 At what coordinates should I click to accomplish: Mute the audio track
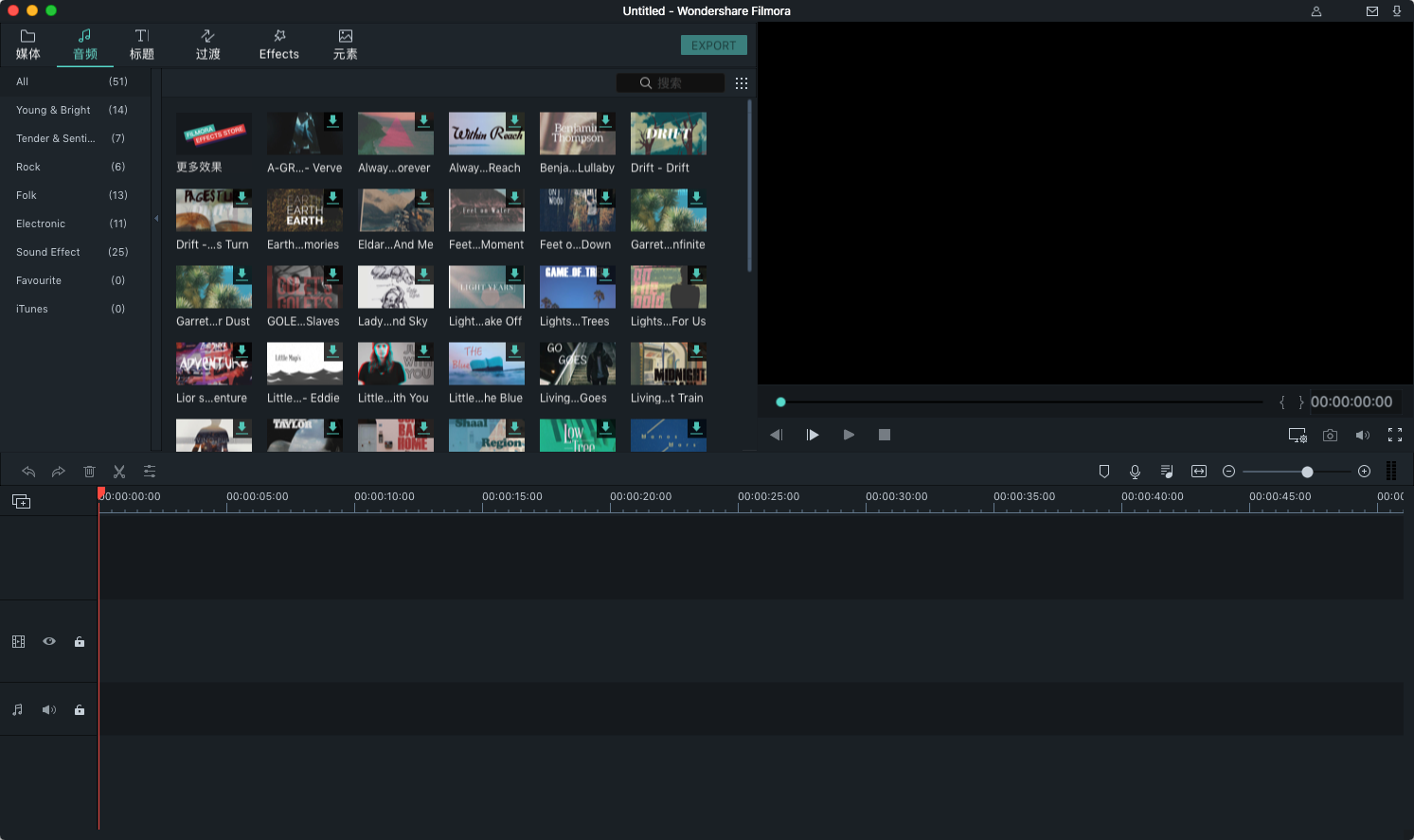(x=49, y=709)
